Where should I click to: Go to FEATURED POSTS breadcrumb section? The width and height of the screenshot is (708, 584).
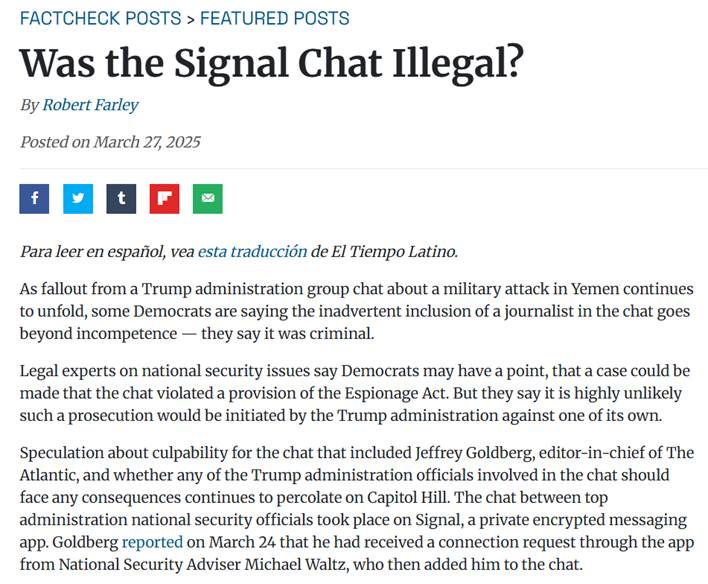click(x=275, y=19)
